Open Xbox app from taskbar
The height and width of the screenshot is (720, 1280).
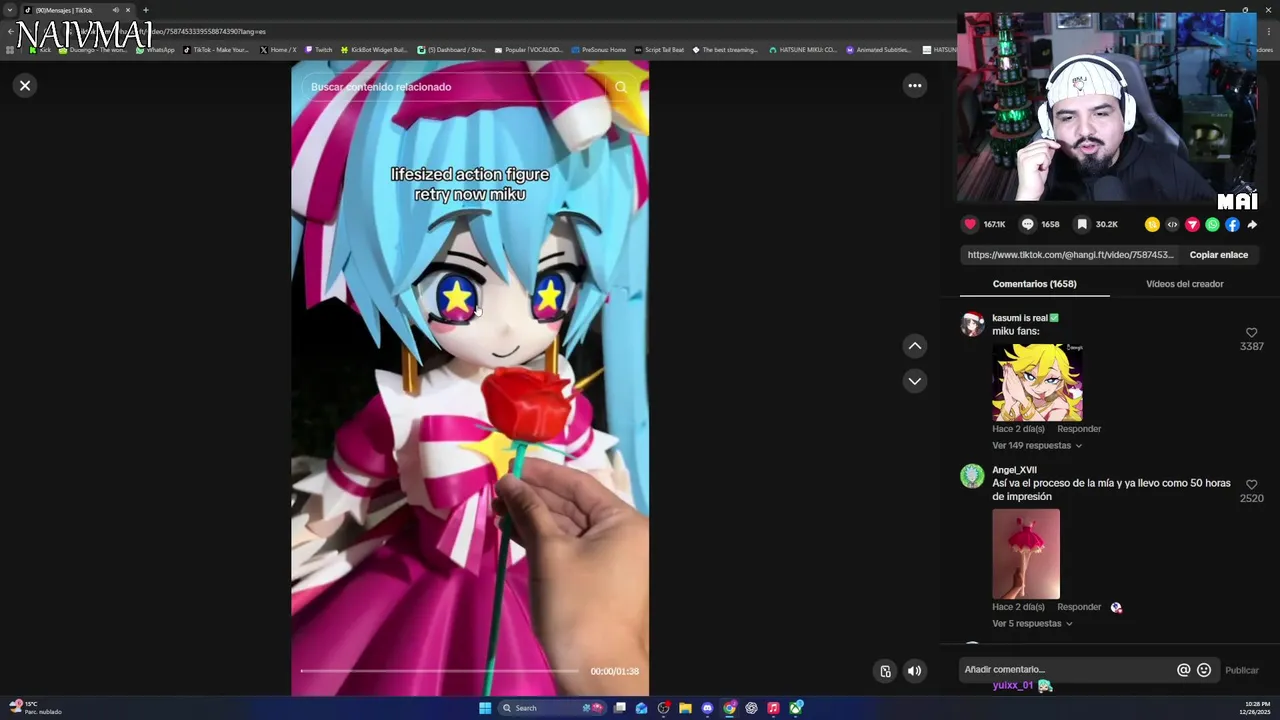[x=796, y=708]
